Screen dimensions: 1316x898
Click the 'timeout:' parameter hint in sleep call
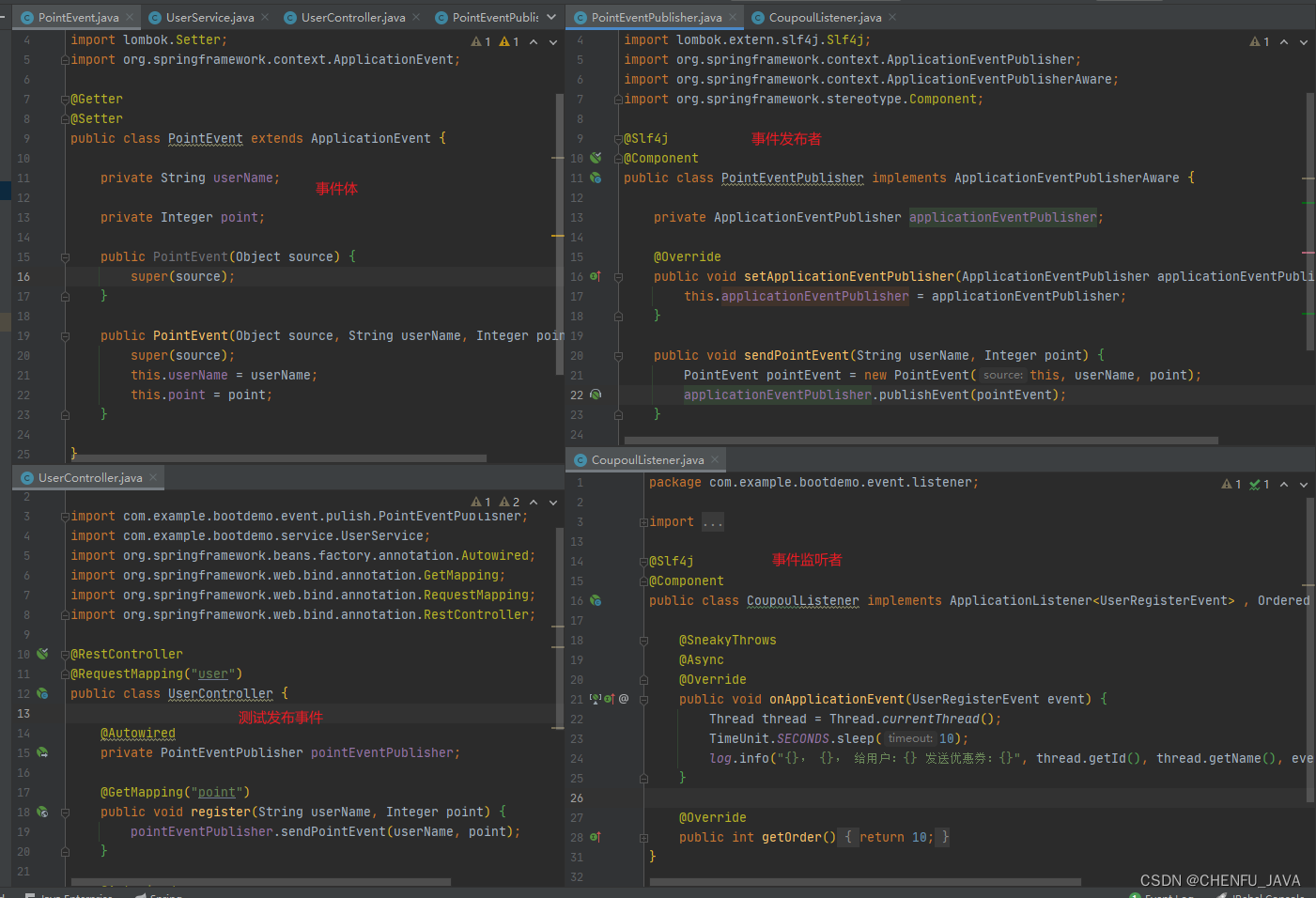click(910, 738)
